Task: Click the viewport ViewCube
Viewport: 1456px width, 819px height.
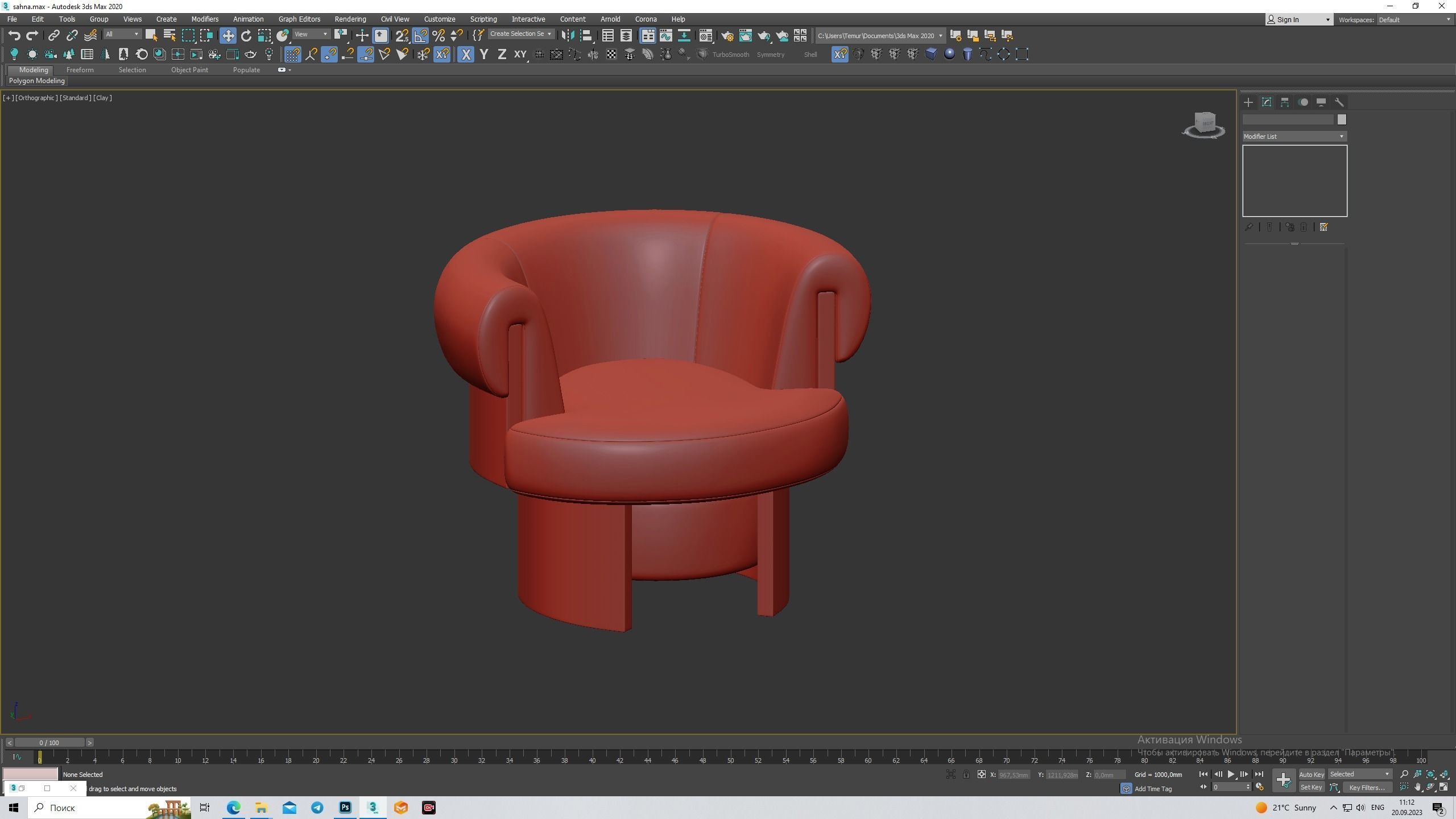Action: point(1204,125)
